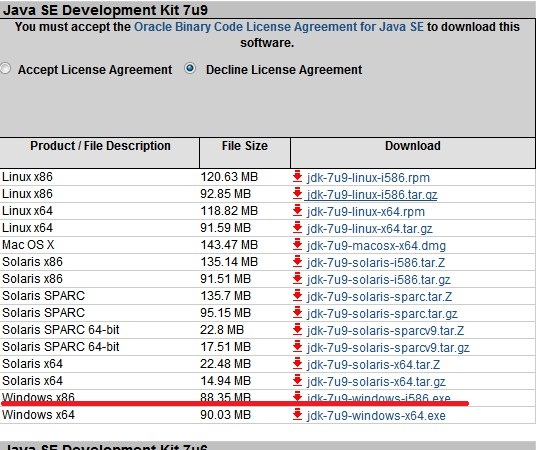Click download arrow for jdk-7u9-solaris-sparcv9.tar.gz
549x450 pixels.
point(297,346)
